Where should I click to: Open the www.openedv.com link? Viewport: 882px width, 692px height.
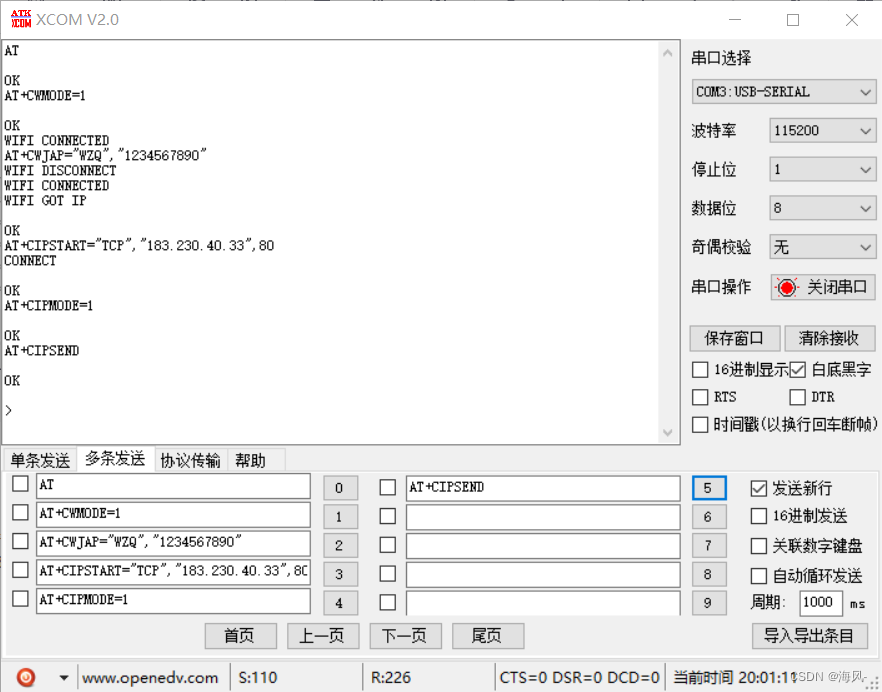151,677
